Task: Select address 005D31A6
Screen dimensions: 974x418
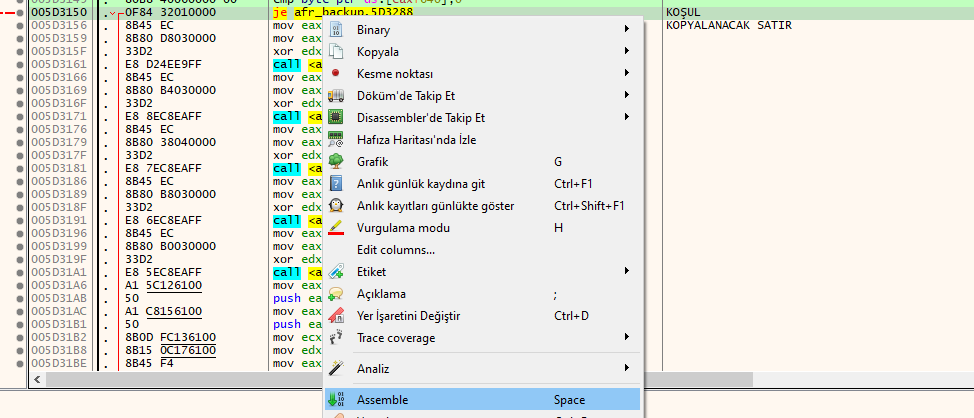Action: [x=59, y=285]
